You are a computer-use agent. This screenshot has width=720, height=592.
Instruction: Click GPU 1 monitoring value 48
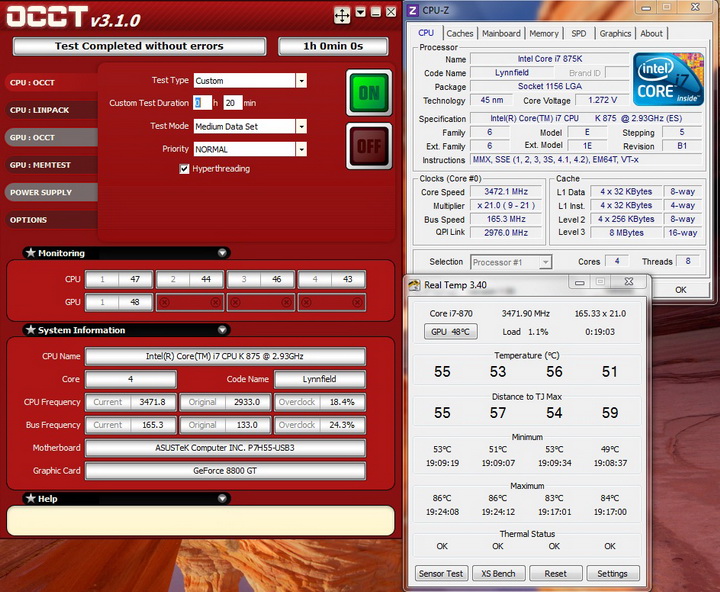click(x=135, y=302)
